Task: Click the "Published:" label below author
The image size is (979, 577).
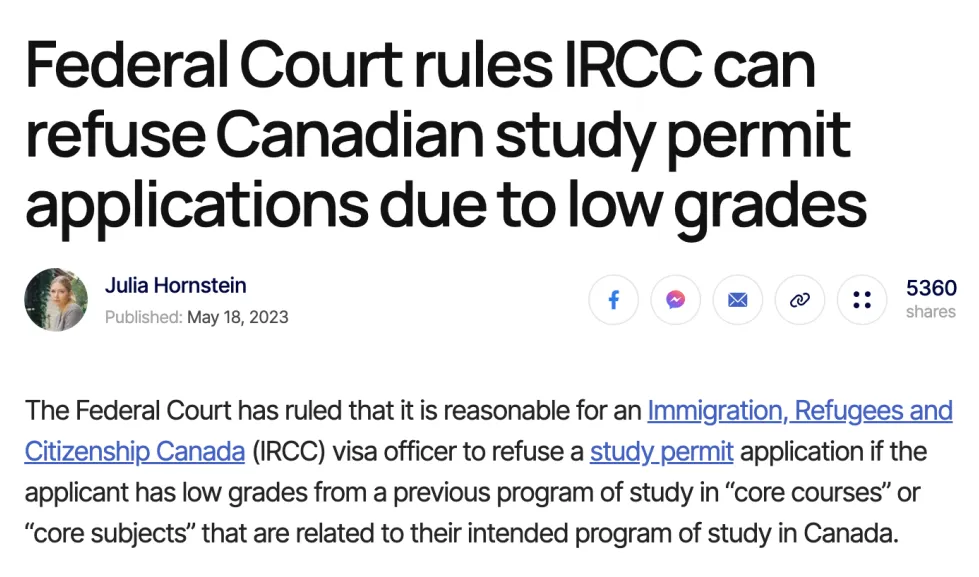Action: [144, 317]
